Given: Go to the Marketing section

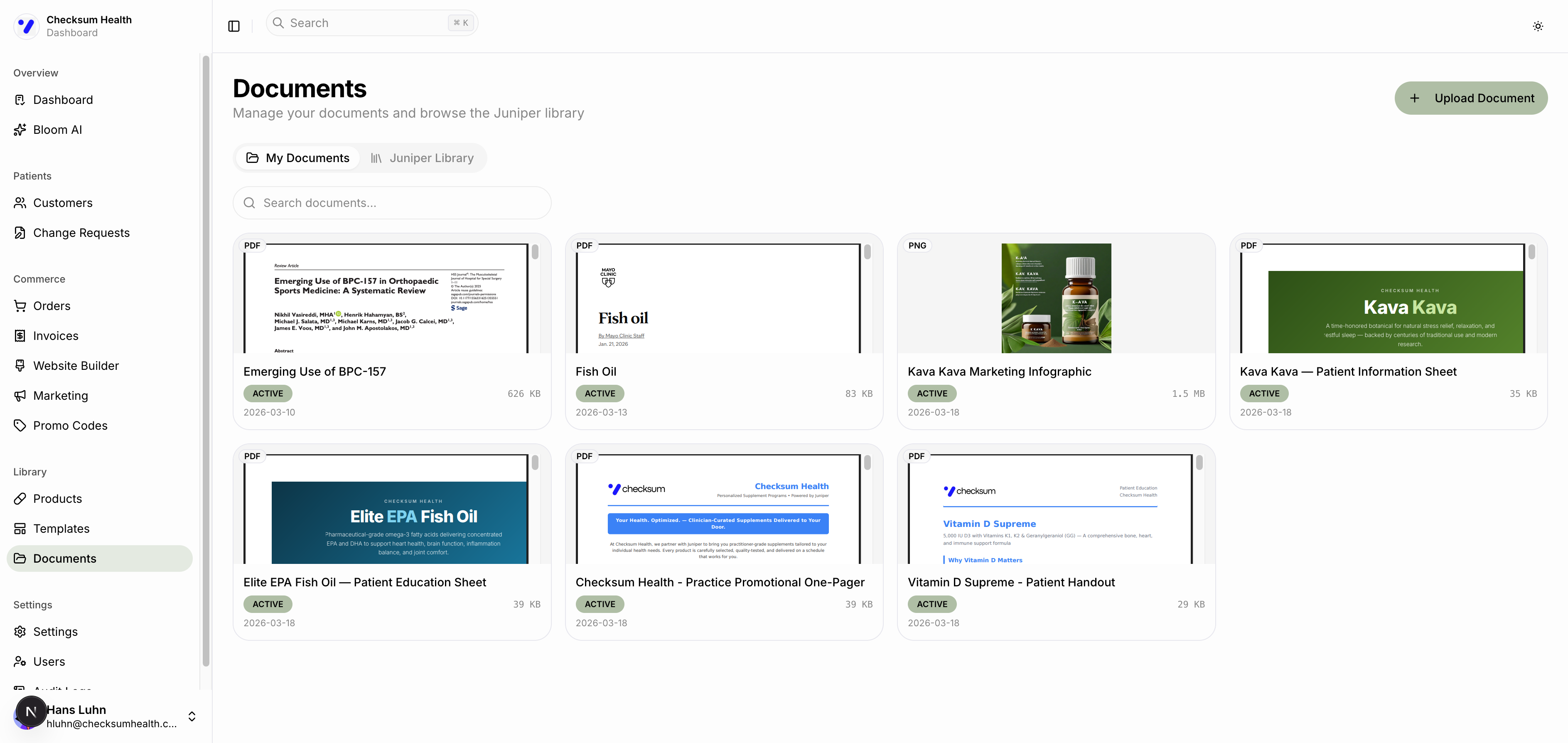Looking at the screenshot, I should coord(99,396).
